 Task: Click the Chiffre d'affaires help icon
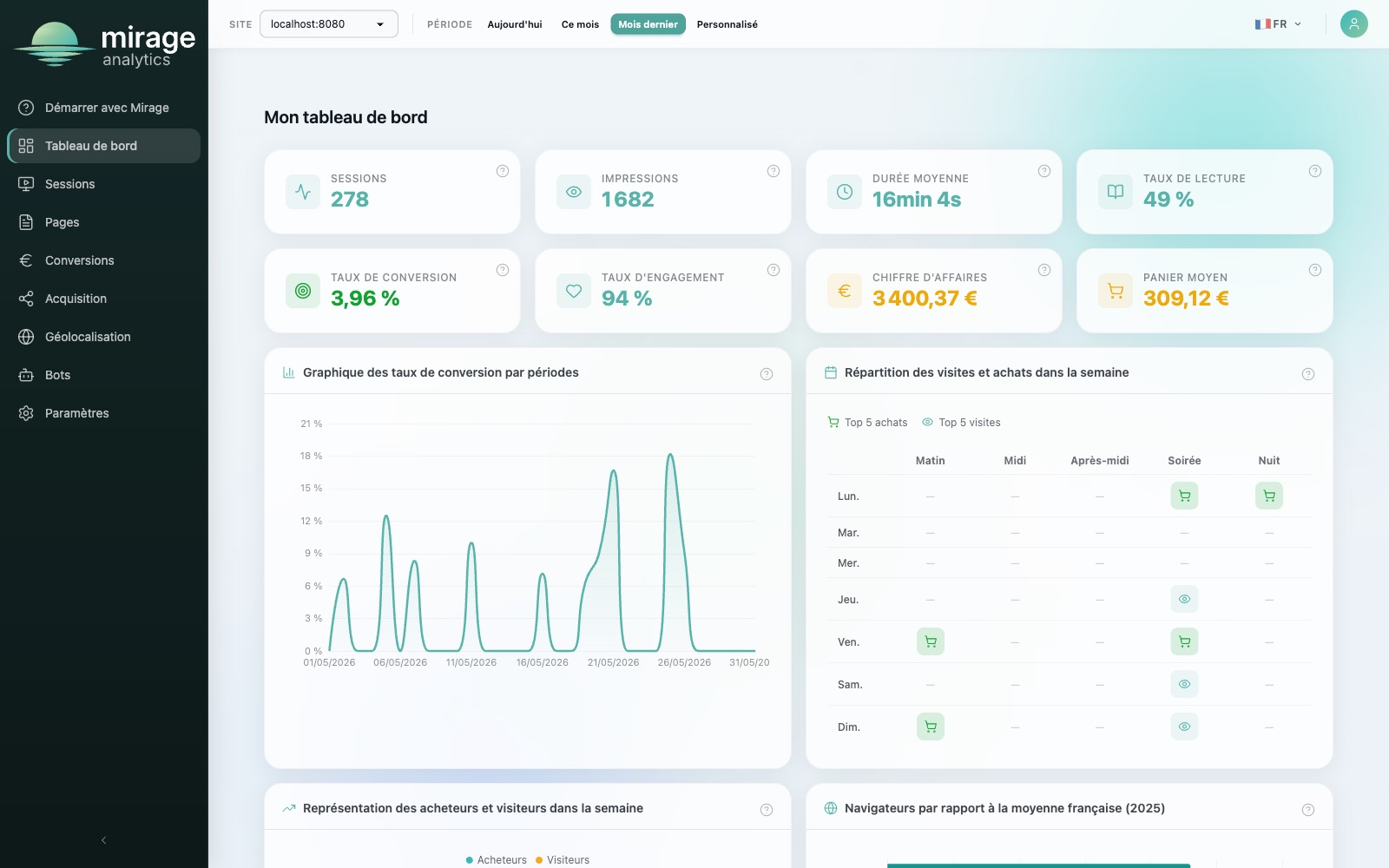click(x=1044, y=270)
